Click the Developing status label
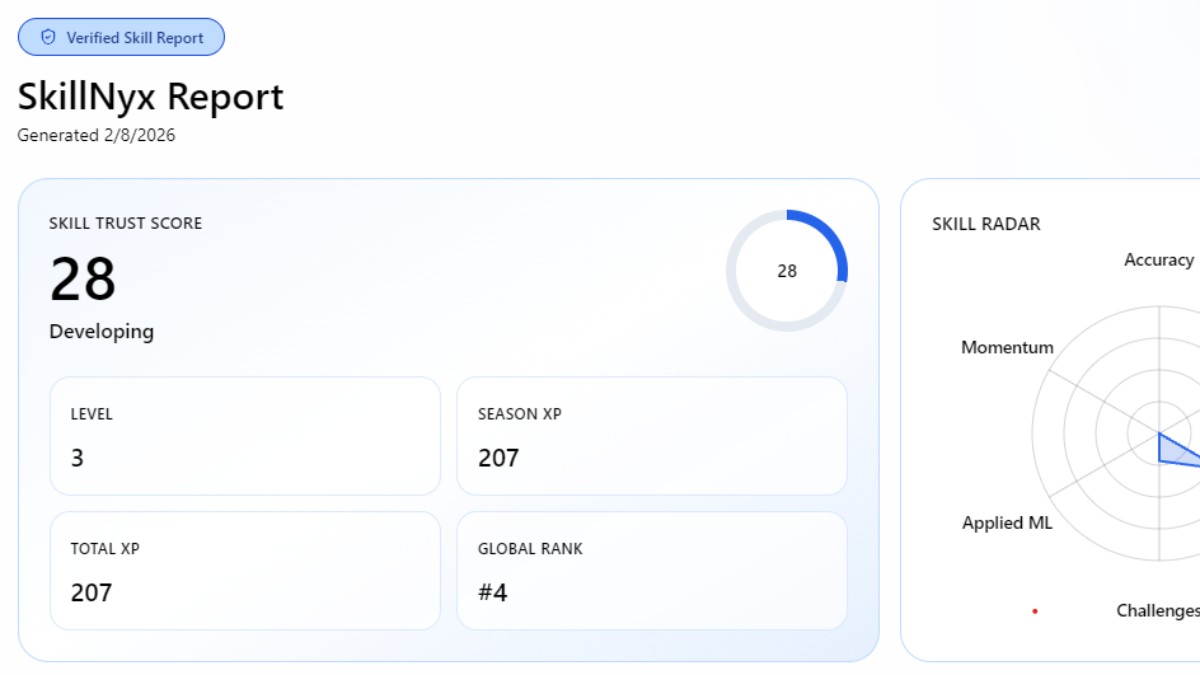This screenshot has width=1200, height=675. pyautogui.click(x=101, y=331)
